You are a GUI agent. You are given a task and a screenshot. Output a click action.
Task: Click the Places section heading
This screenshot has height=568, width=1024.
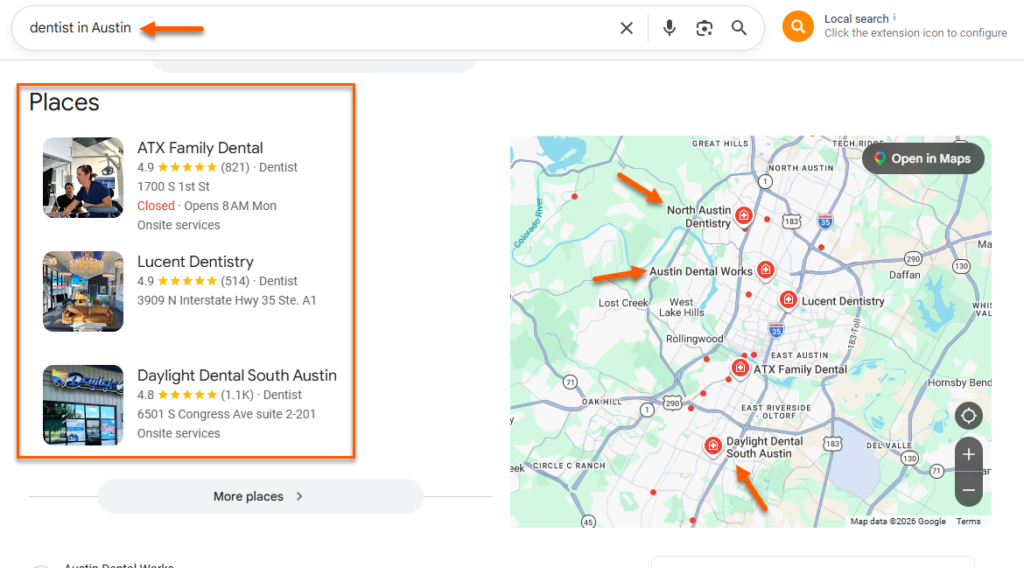point(64,103)
